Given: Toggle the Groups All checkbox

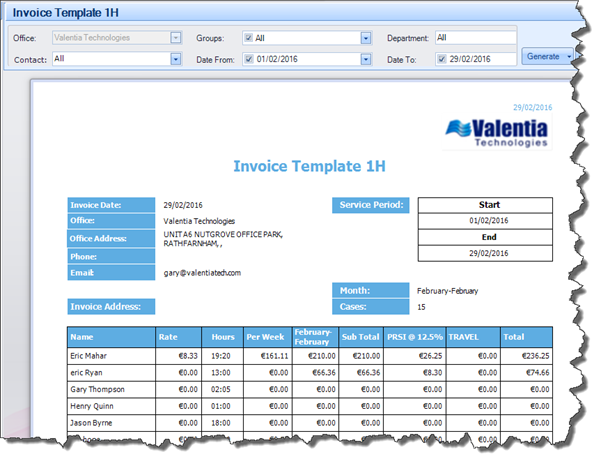Looking at the screenshot, I should tap(249, 38).
